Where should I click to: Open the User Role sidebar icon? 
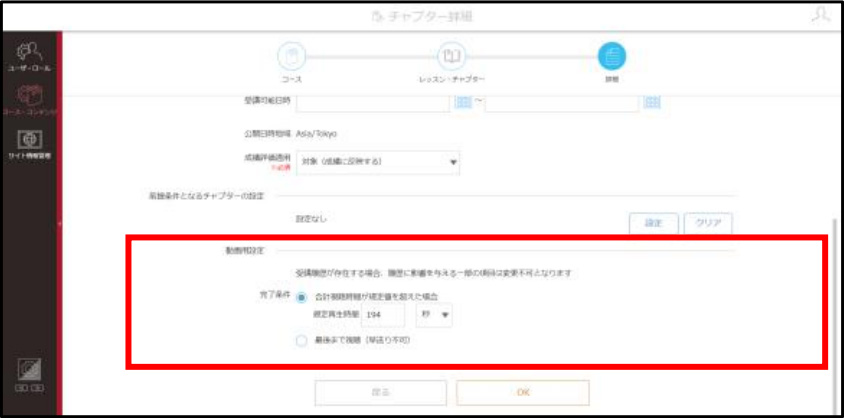pos(30,56)
